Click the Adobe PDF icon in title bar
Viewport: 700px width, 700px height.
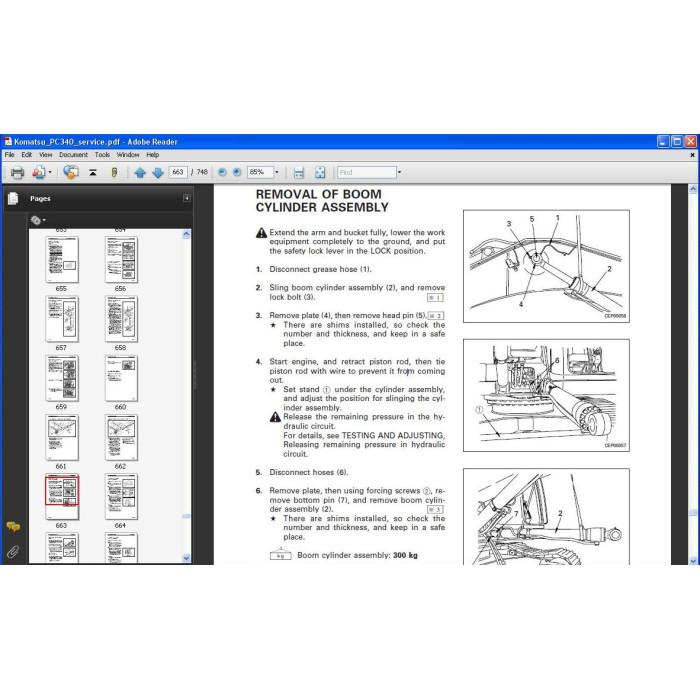[x=8, y=142]
